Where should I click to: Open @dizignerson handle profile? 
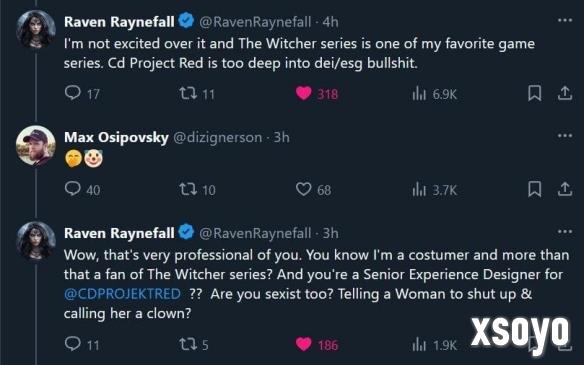tap(218, 137)
